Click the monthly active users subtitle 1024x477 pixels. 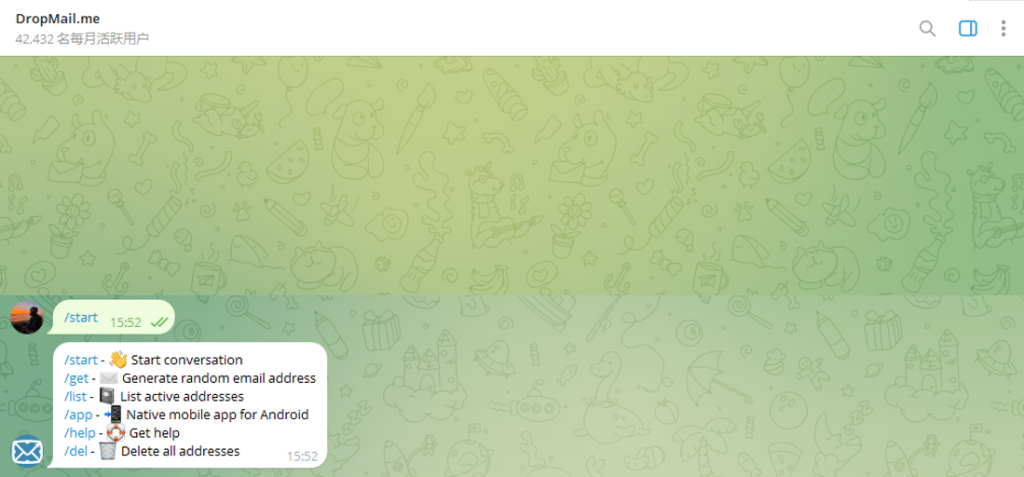[82, 39]
